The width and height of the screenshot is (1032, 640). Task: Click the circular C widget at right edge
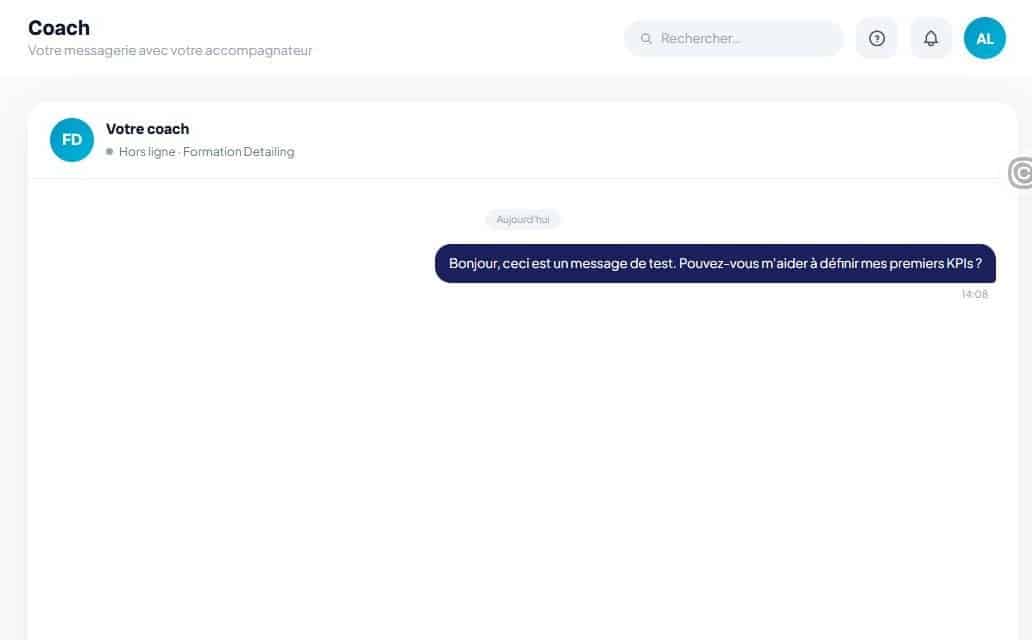pyautogui.click(x=1021, y=173)
